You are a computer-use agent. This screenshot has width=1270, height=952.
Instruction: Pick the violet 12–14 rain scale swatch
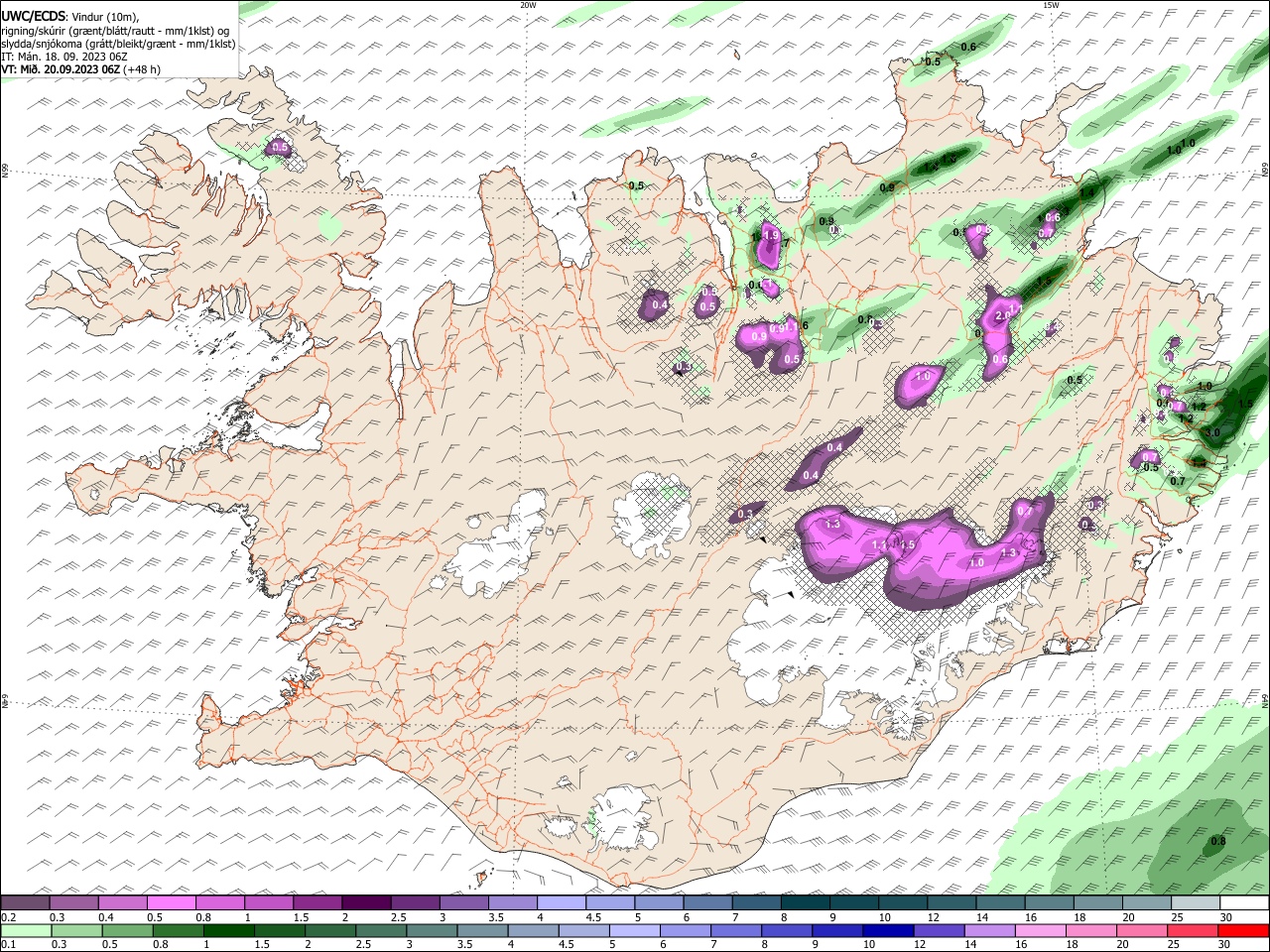(x=939, y=930)
